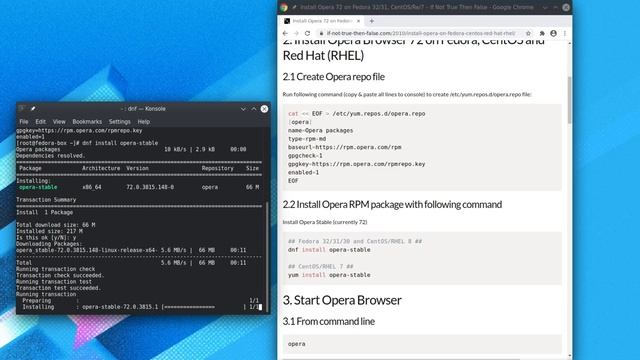640x360 pixels.
Task: Click Chrome's forward navigation arrow
Action: pos(296,33)
